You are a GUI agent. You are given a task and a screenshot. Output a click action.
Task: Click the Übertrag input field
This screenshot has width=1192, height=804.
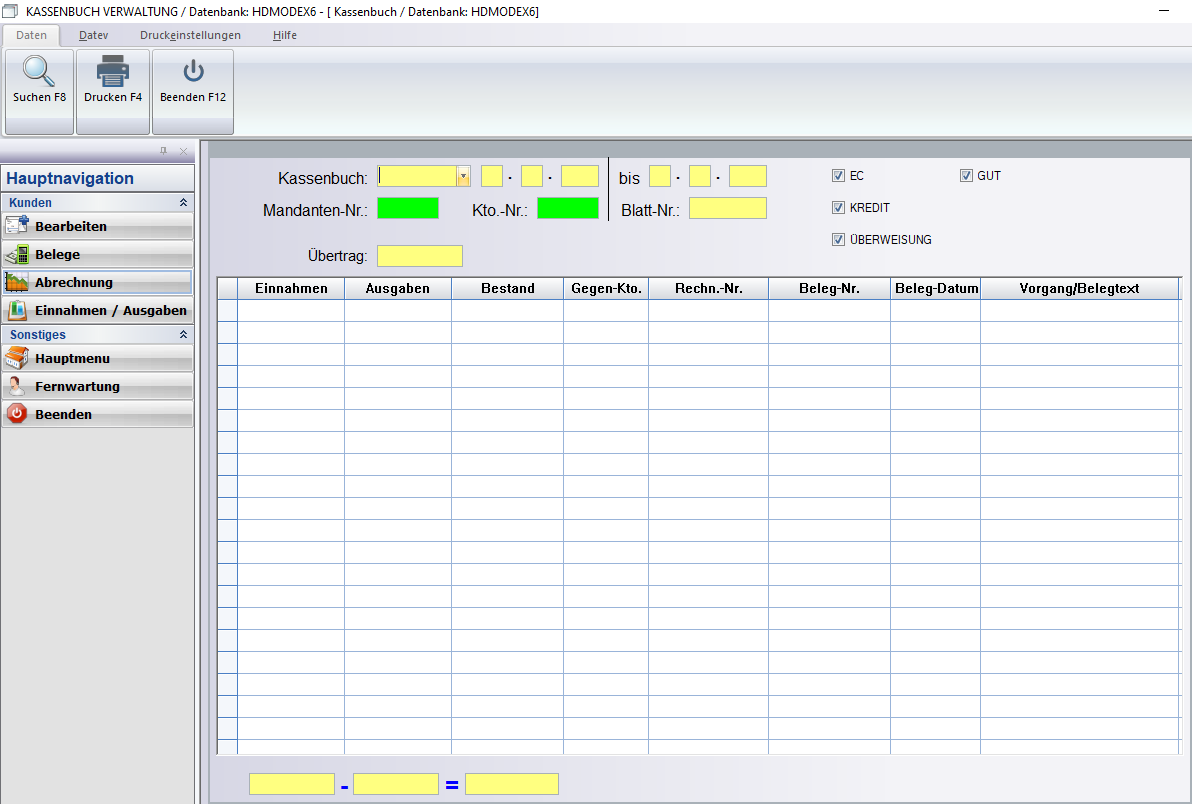tap(420, 256)
